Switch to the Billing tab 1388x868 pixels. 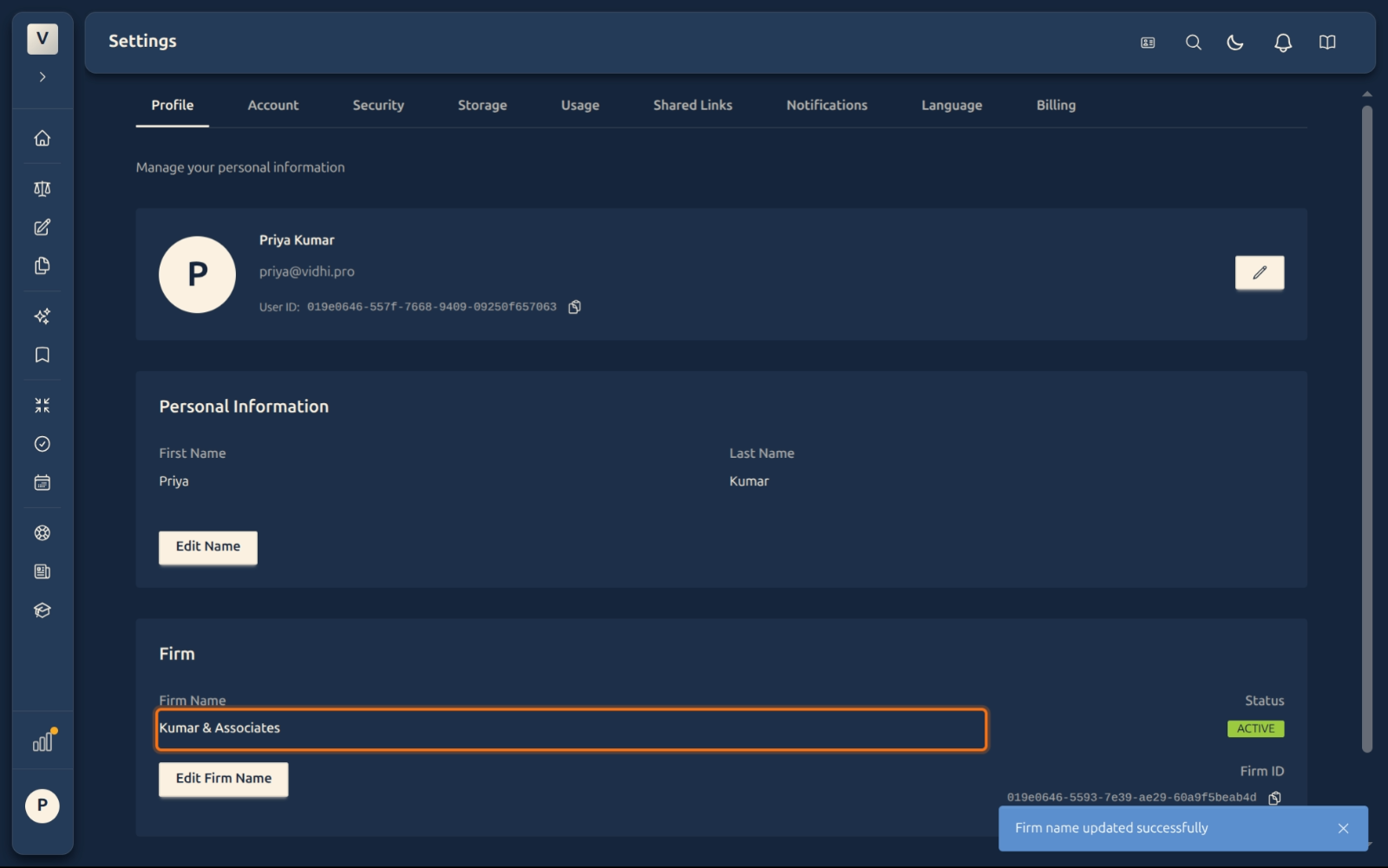click(x=1056, y=105)
